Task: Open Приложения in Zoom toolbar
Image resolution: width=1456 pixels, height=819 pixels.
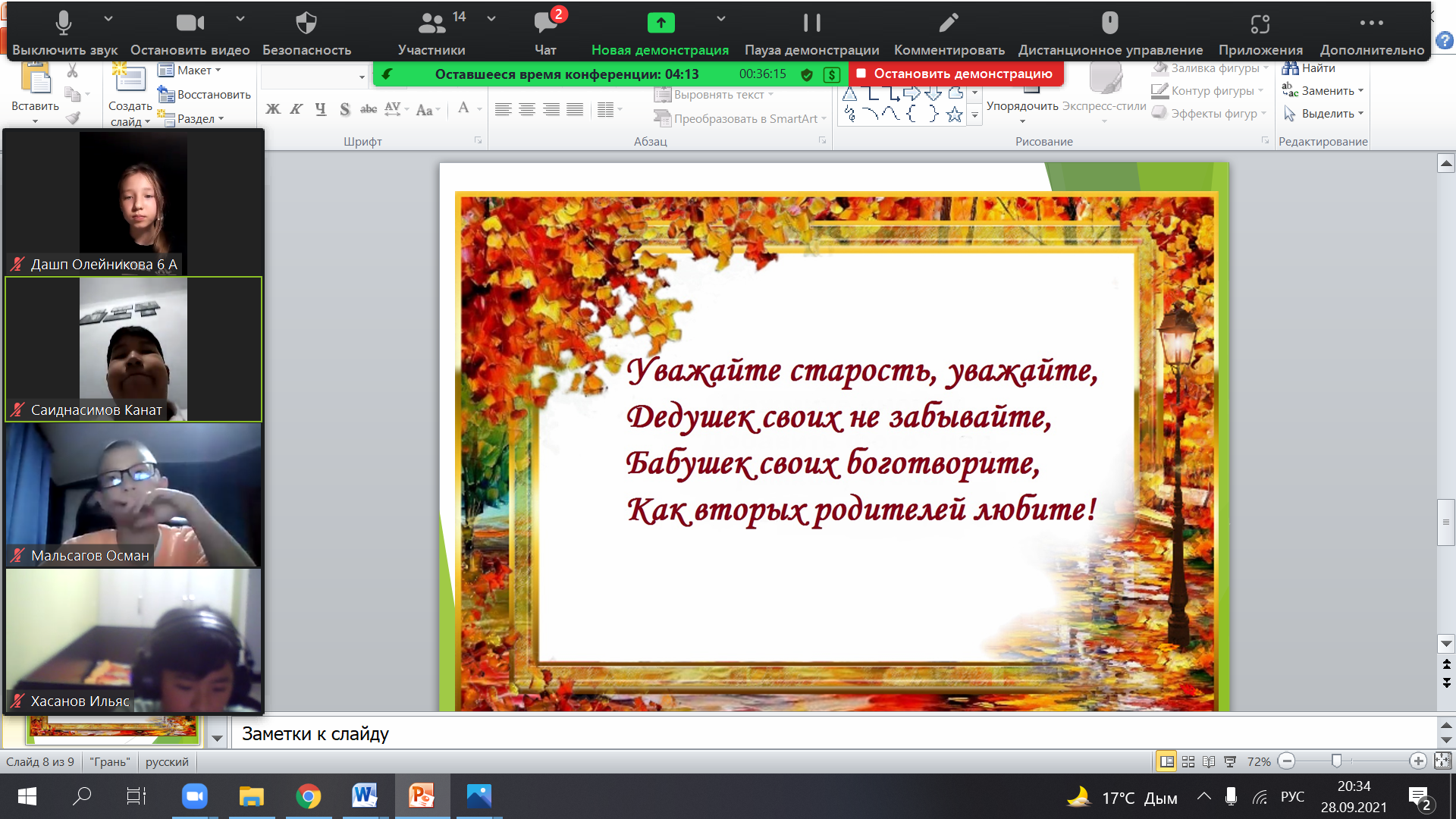Action: pyautogui.click(x=1260, y=32)
